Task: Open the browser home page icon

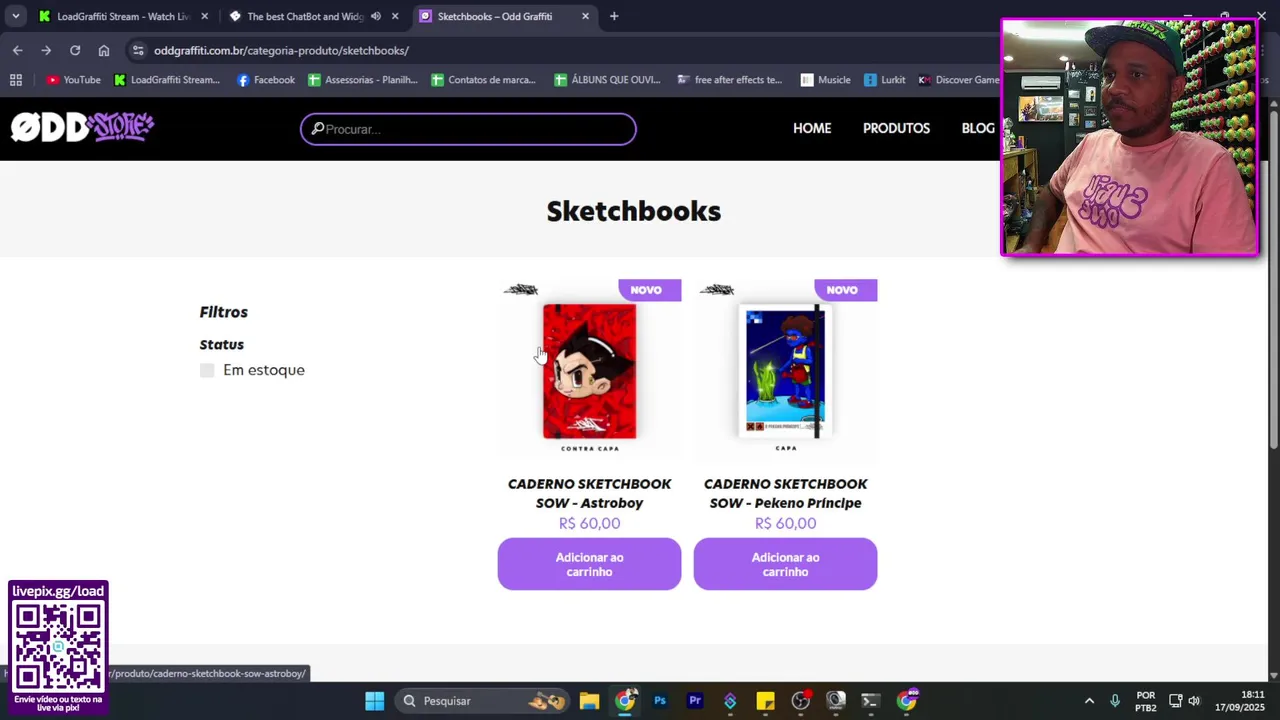Action: pos(104,50)
